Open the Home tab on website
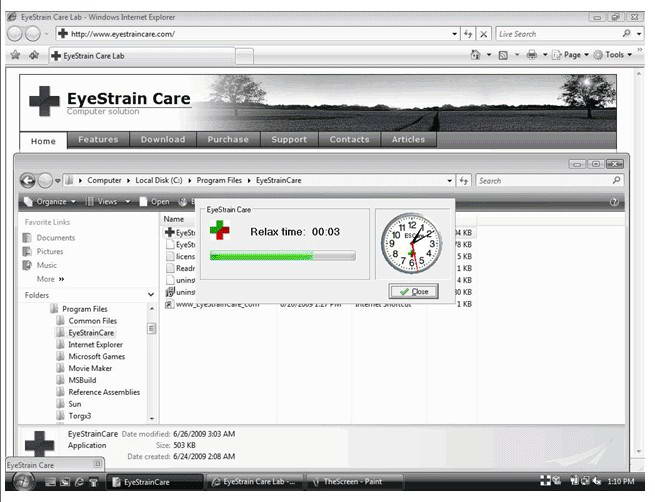This screenshot has width=655, height=502. point(43,141)
